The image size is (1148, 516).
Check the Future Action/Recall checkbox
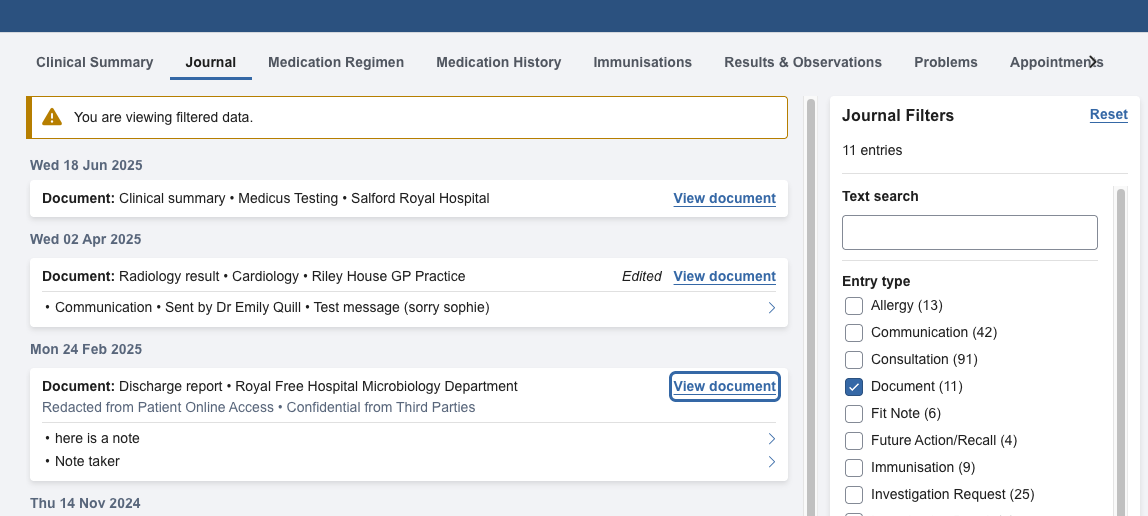(x=854, y=441)
